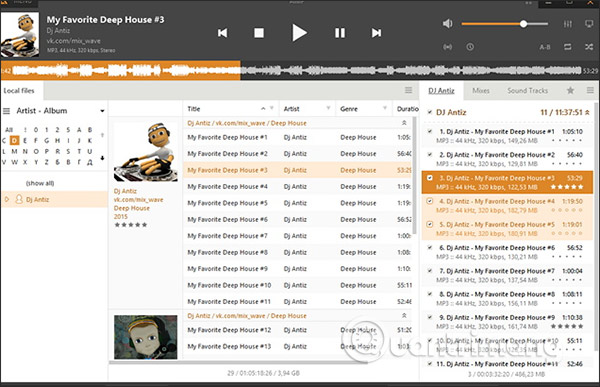The width and height of the screenshot is (600, 387).
Task: Filter library by letter M
Action: click(x=14, y=152)
